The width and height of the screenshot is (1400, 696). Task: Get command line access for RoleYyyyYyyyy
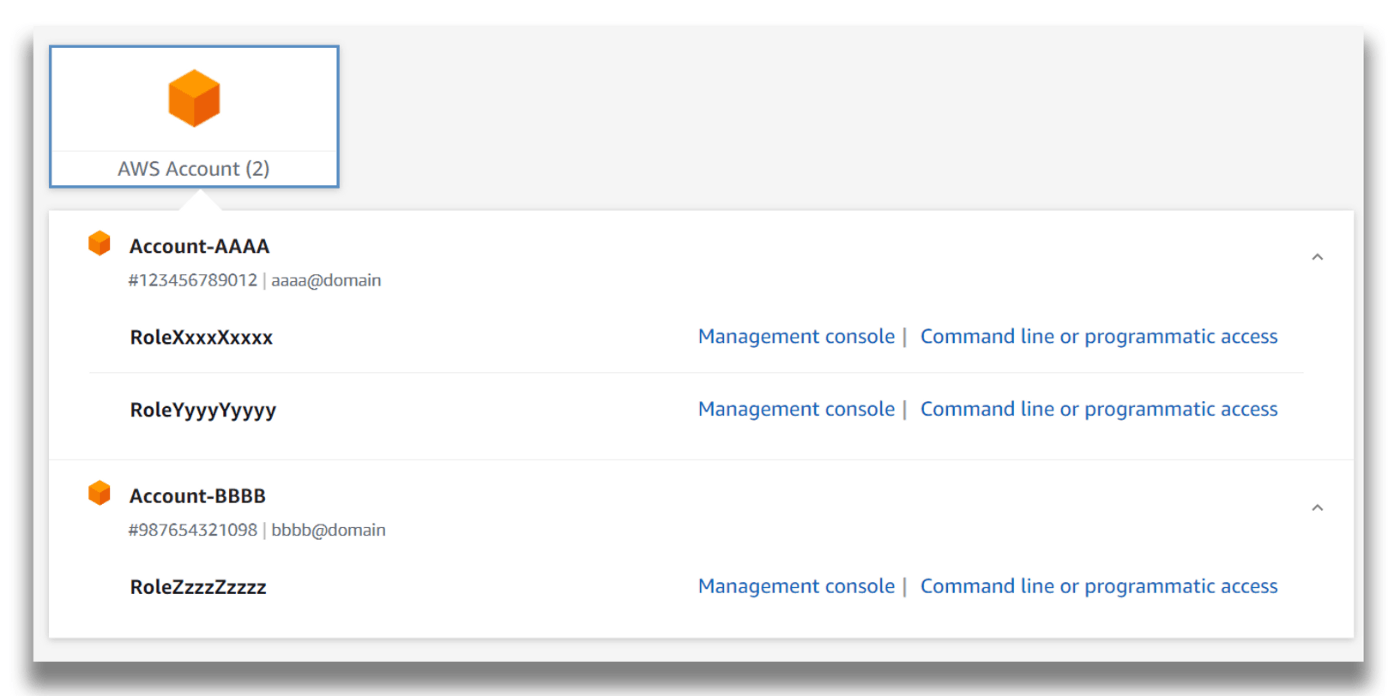click(1099, 409)
